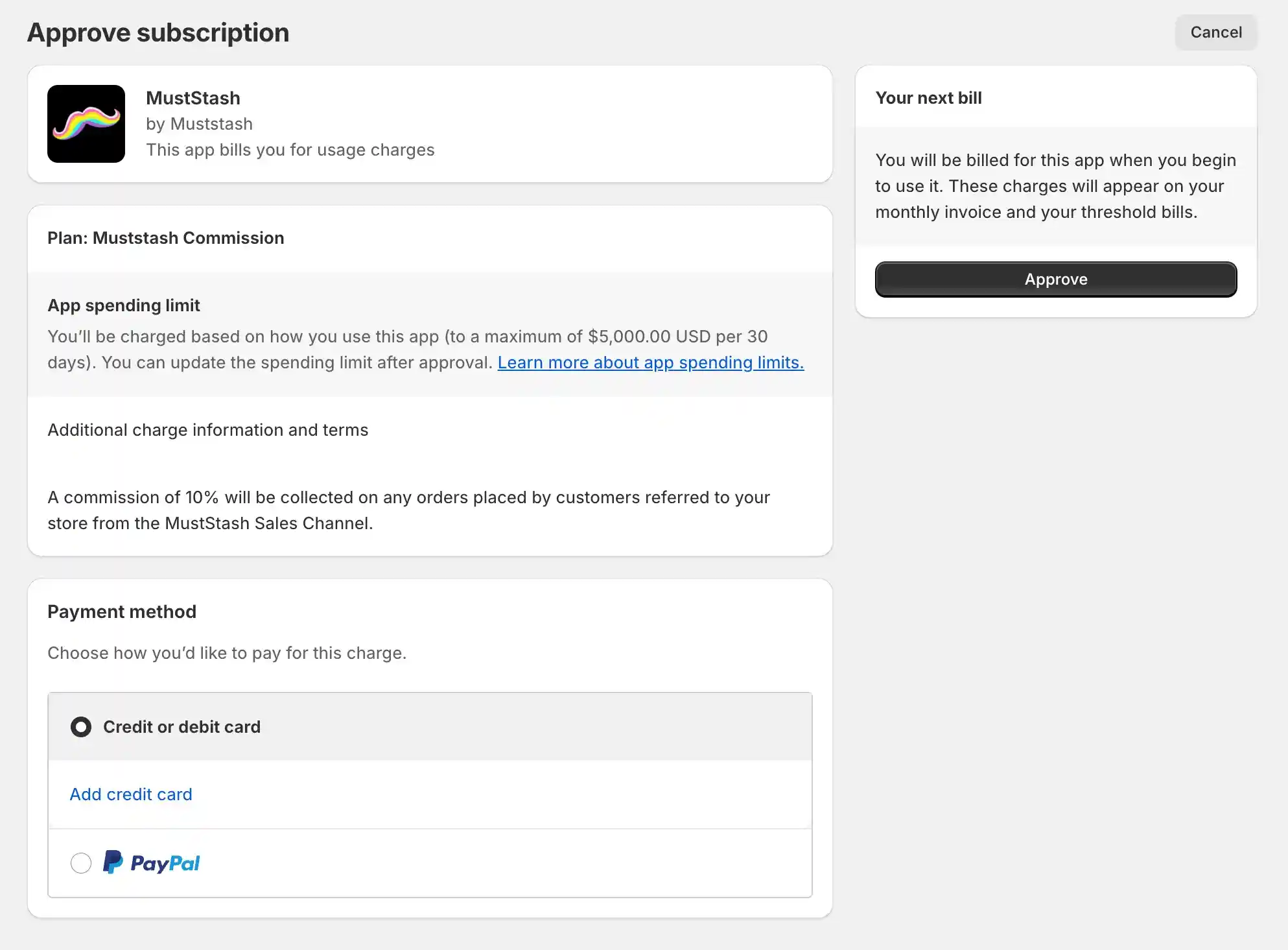Click the 'Payment method' heading

click(122, 612)
